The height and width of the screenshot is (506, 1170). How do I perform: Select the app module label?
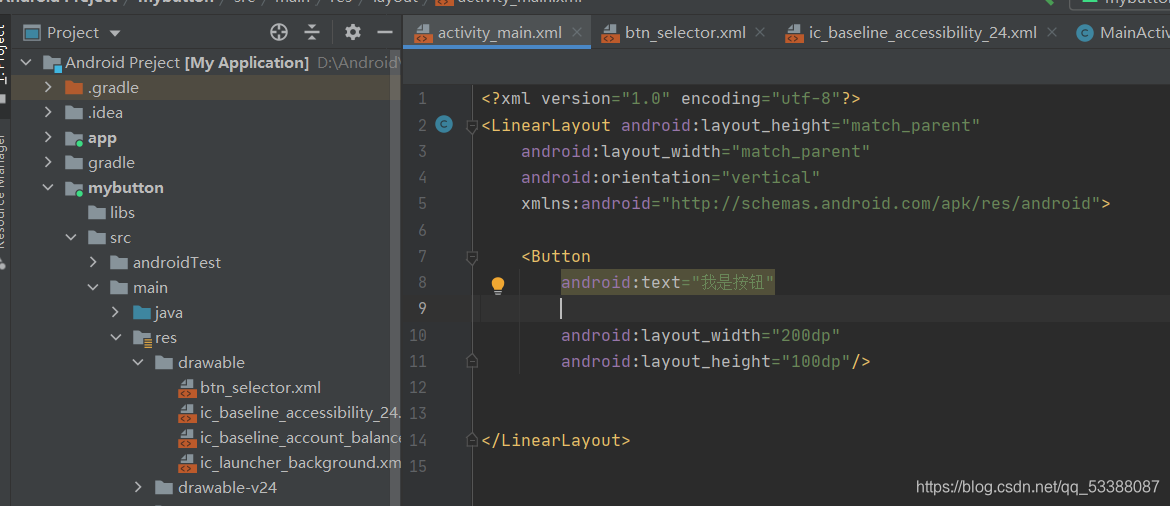[102, 138]
